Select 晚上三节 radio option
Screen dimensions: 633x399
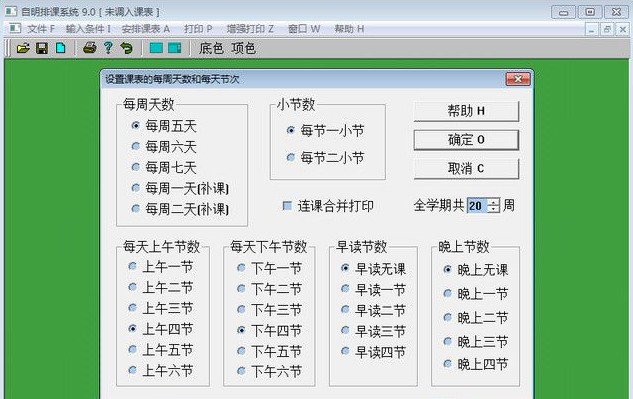(x=476, y=342)
